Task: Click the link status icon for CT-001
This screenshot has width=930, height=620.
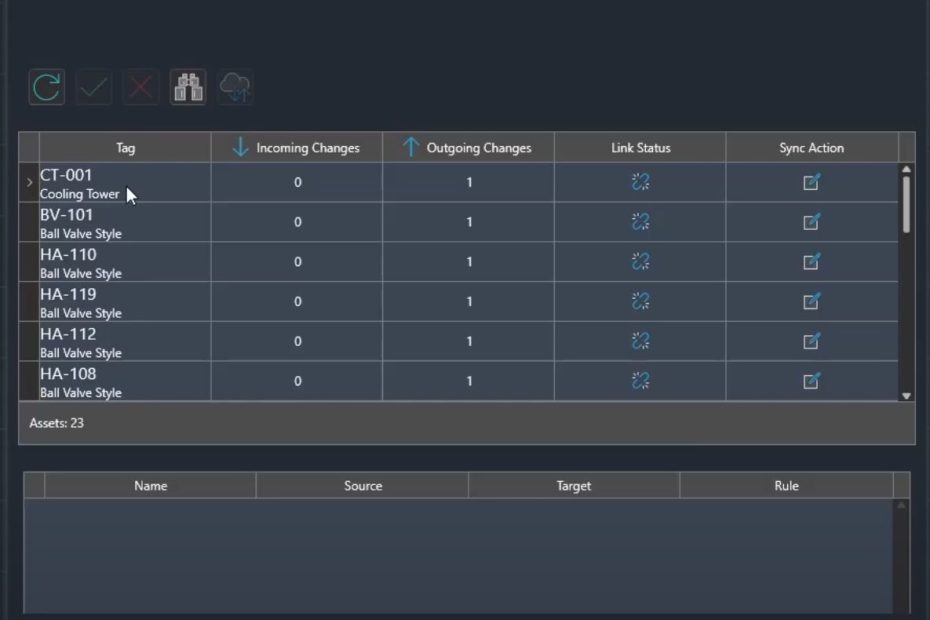Action: pos(640,182)
